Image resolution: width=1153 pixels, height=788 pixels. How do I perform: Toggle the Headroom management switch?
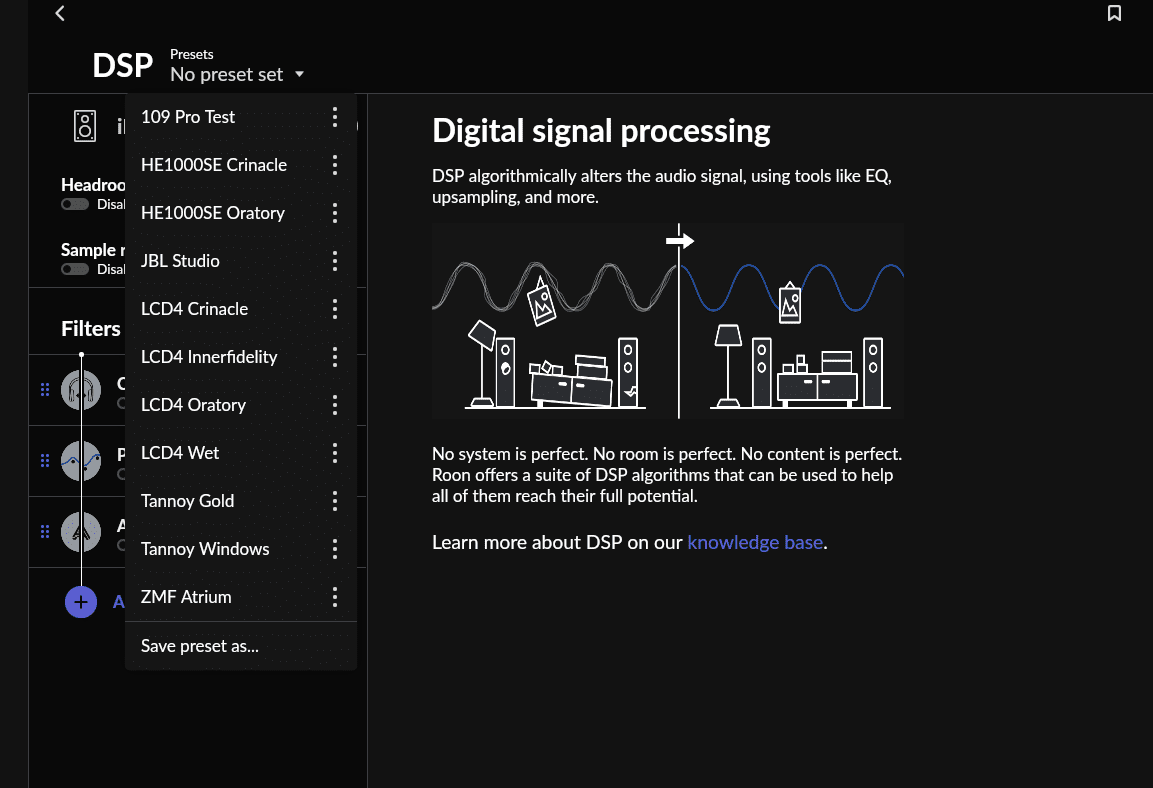(75, 204)
